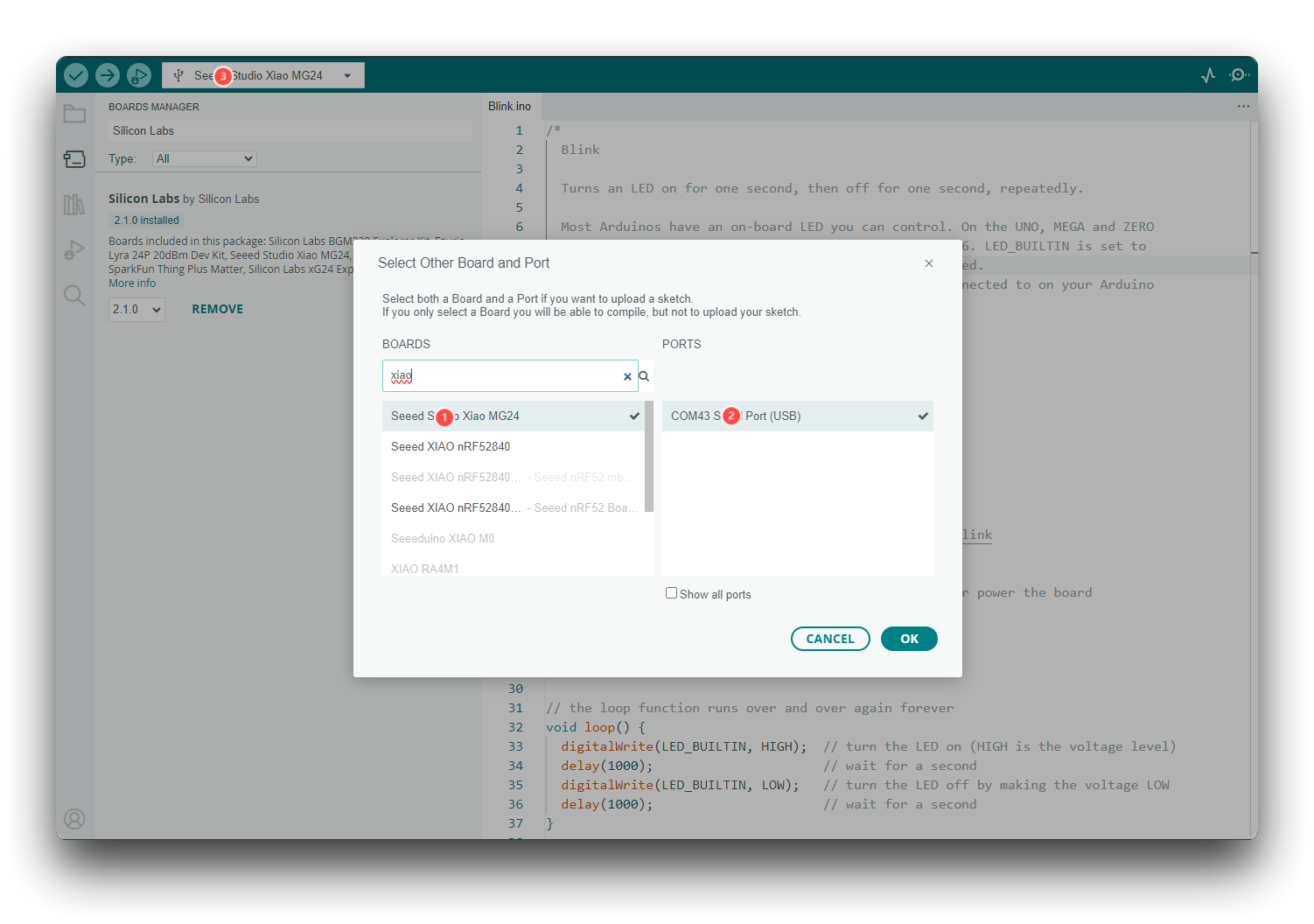
Task: Click code line 33 digitalWrite HIGH
Action: [684, 746]
